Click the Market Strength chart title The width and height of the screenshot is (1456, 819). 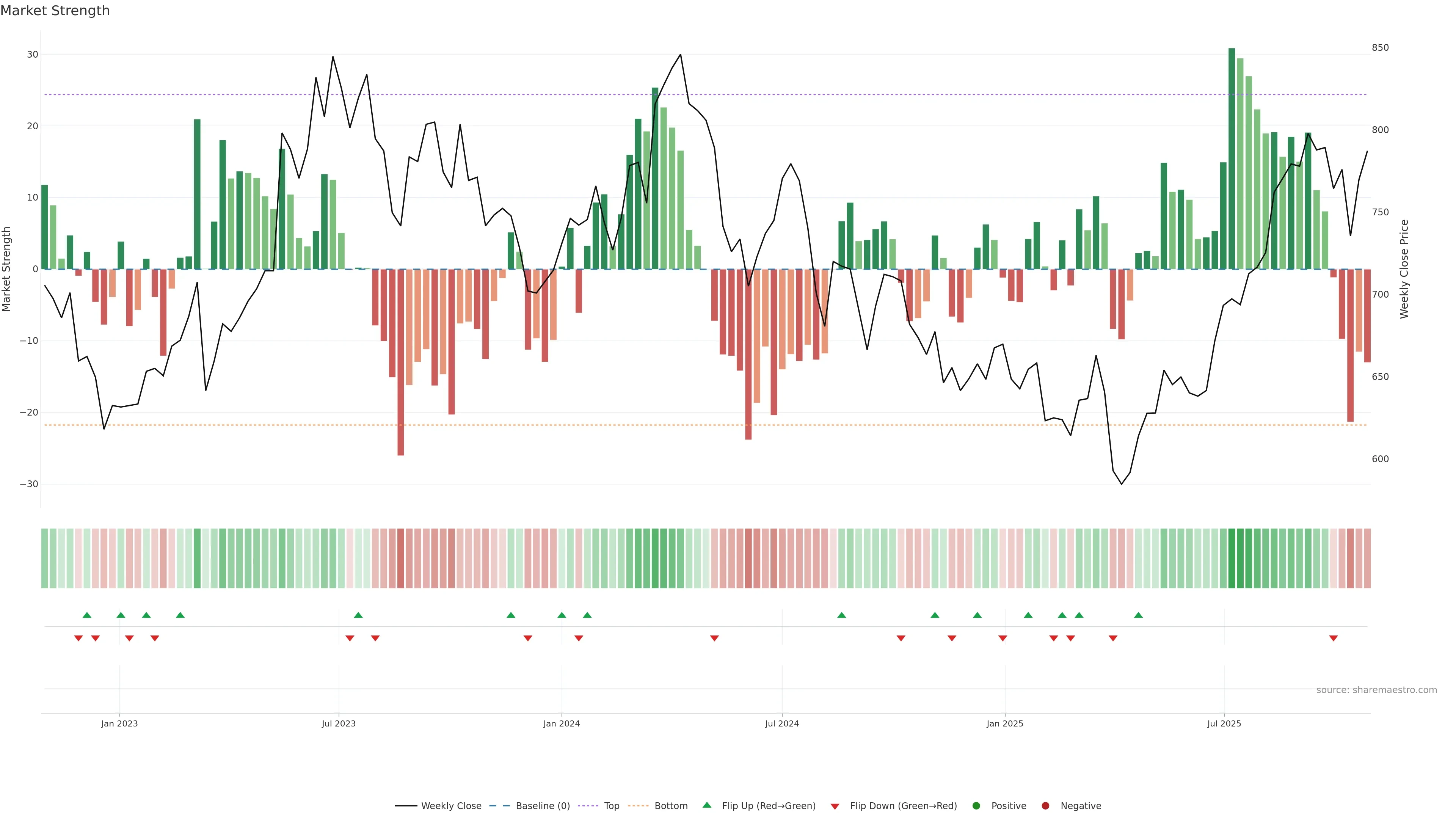coord(55,11)
